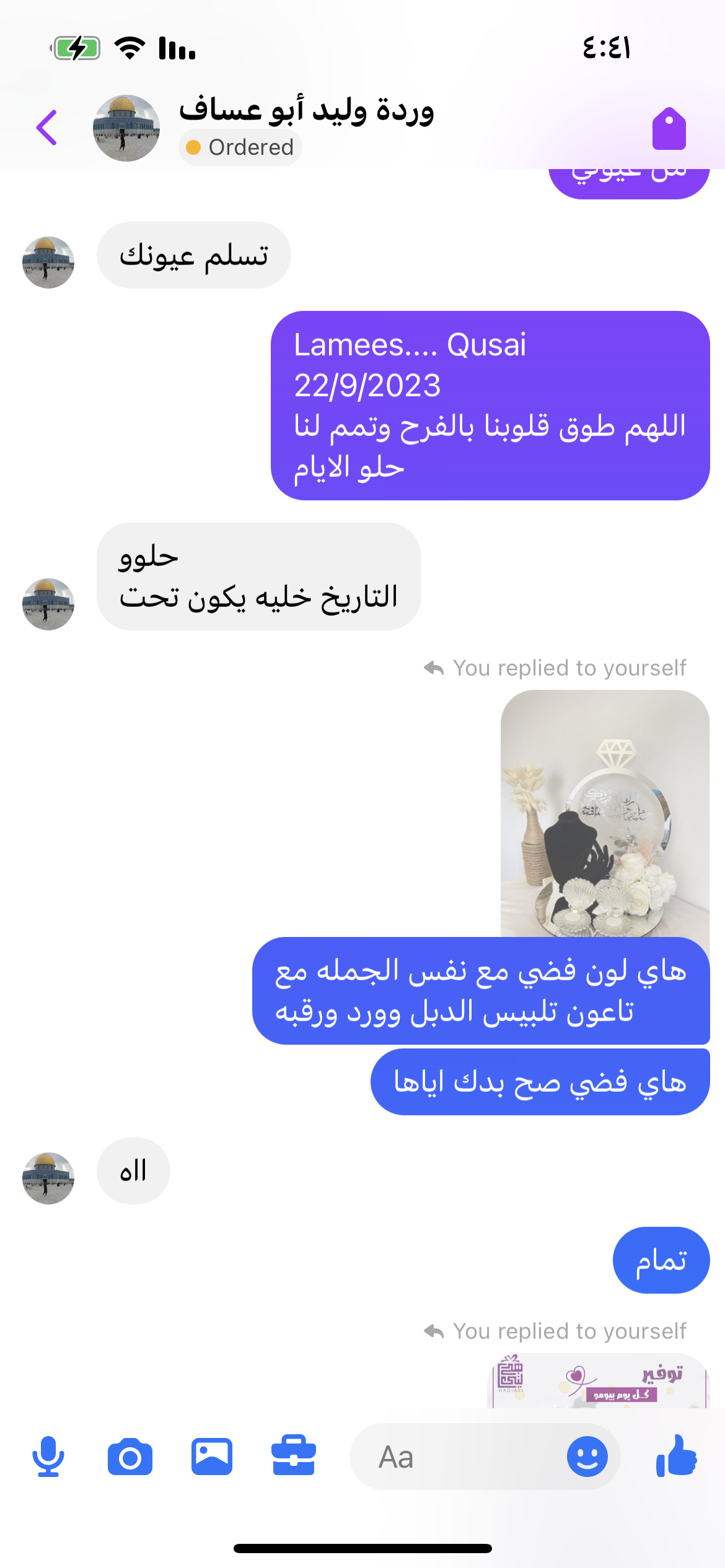Open the camera icon

pos(130,1457)
